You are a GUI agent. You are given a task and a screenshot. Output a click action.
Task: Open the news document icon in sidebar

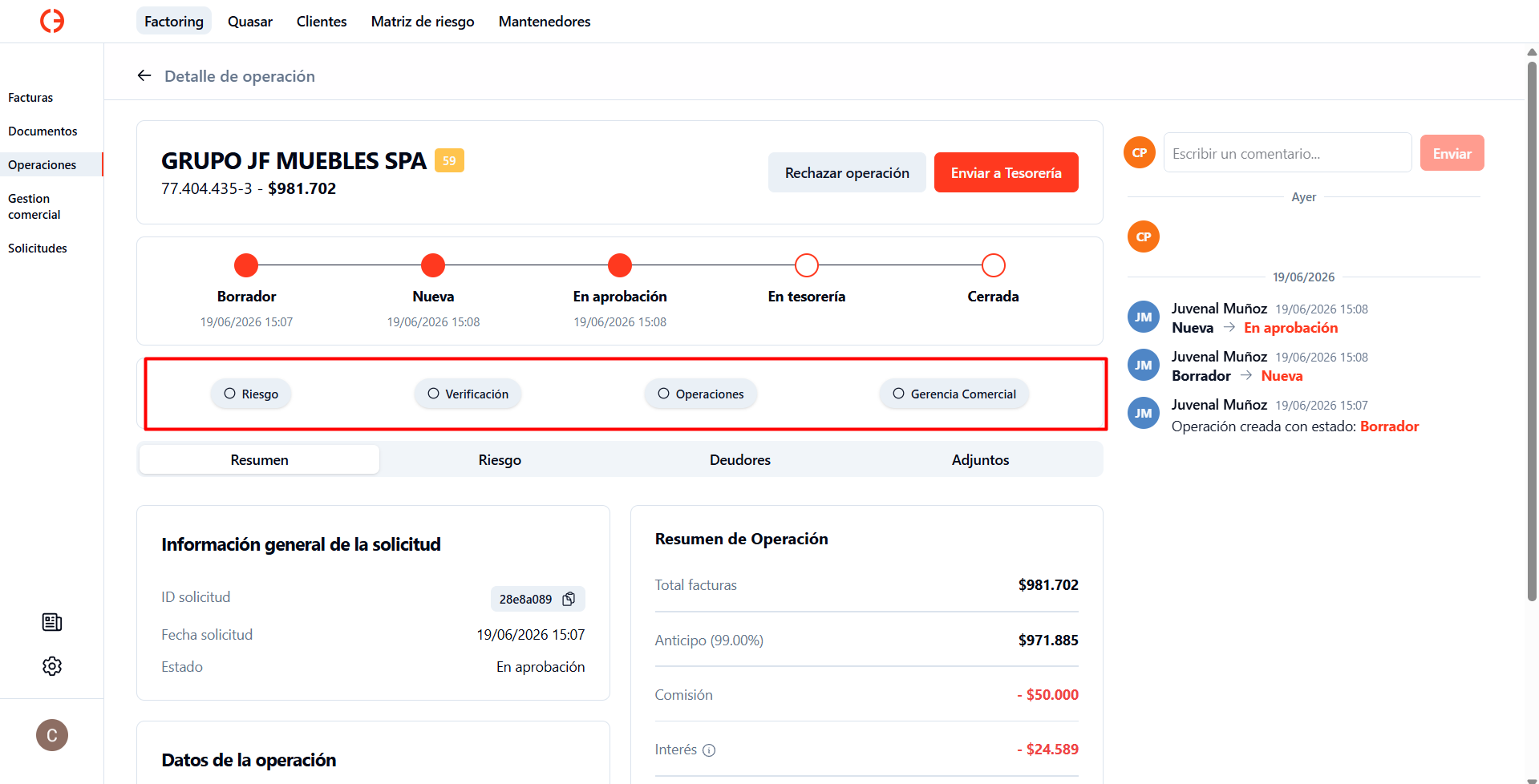click(52, 622)
